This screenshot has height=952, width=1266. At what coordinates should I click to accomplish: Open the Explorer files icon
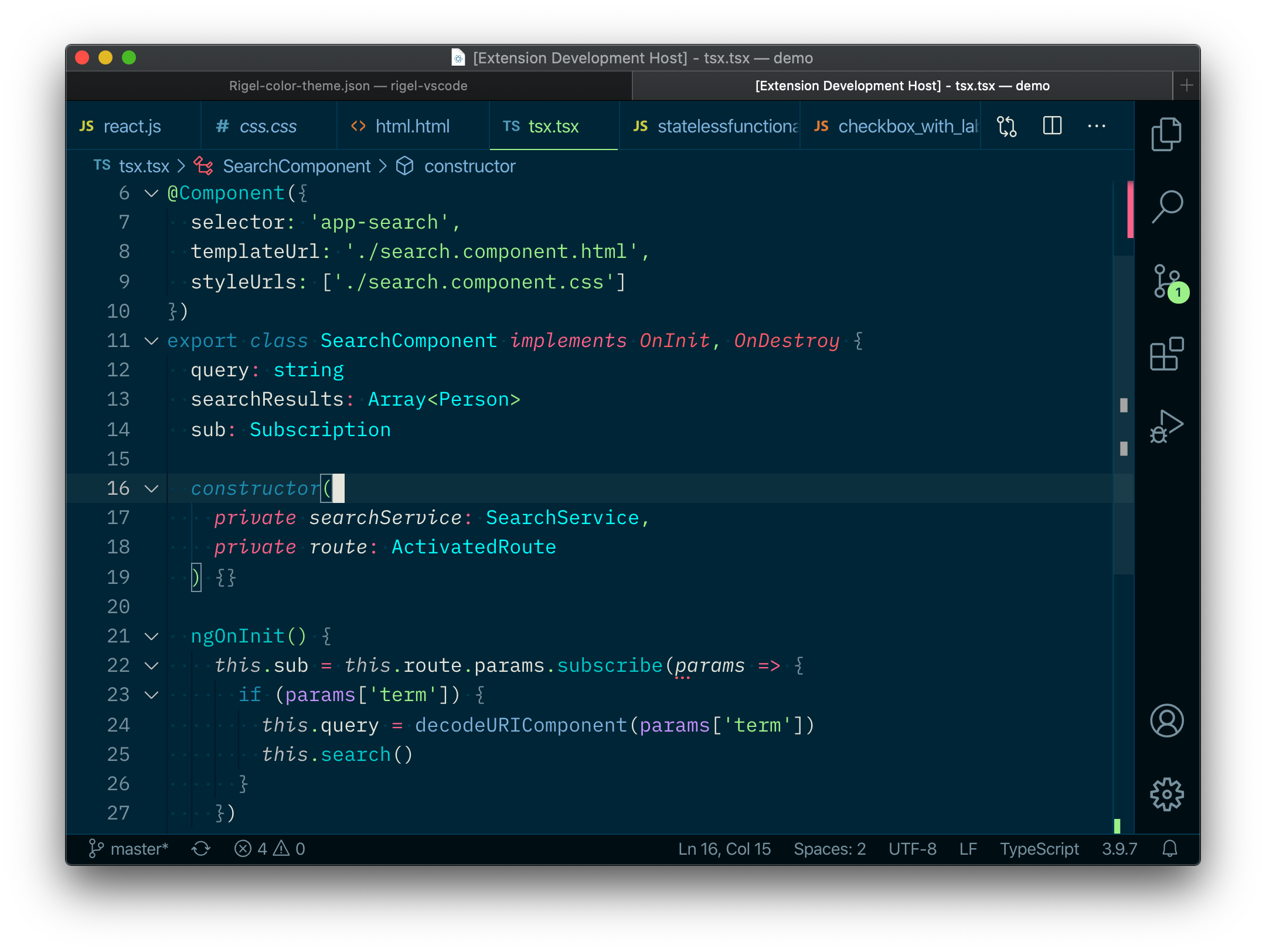[x=1166, y=134]
